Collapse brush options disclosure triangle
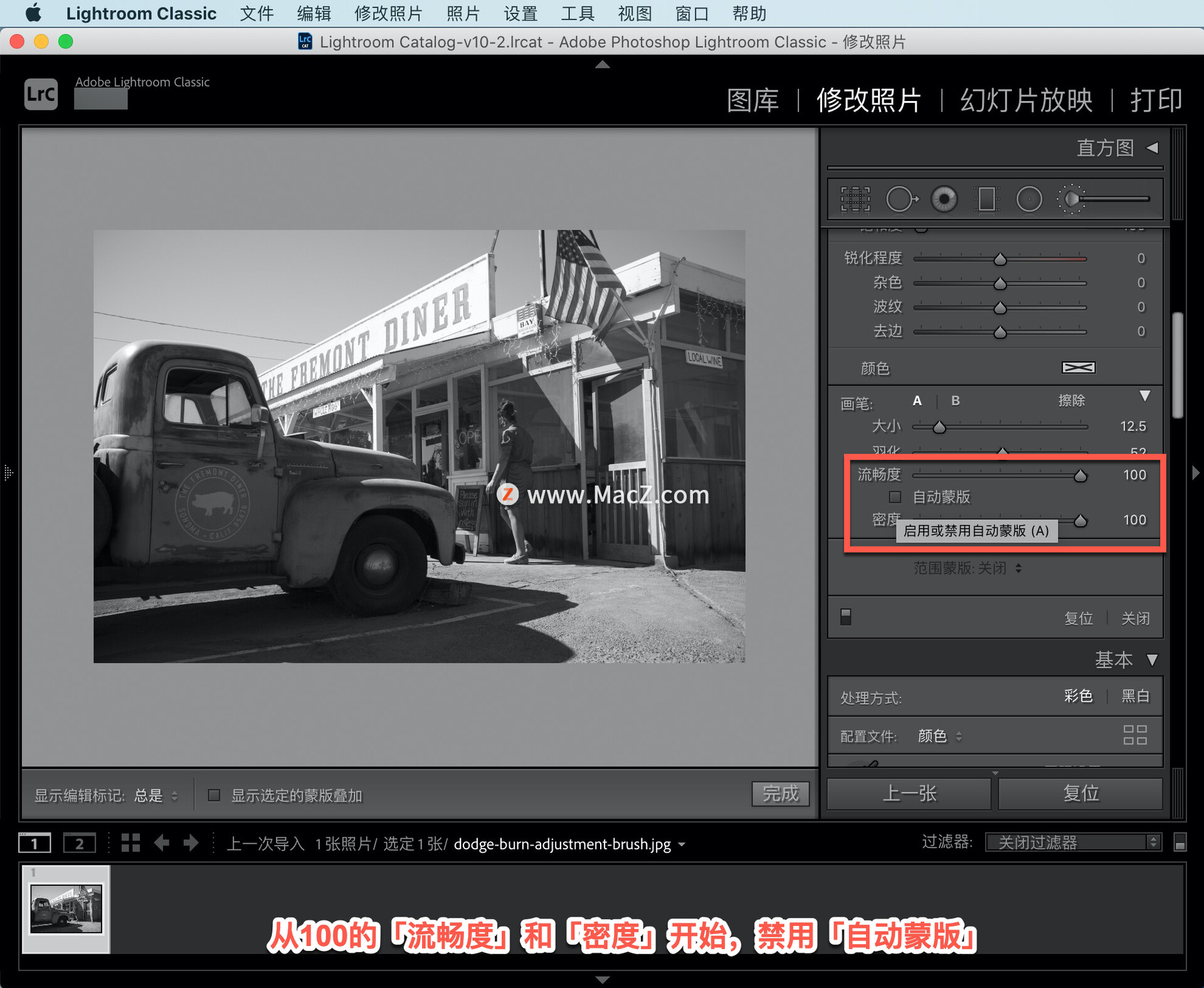 point(1145,396)
